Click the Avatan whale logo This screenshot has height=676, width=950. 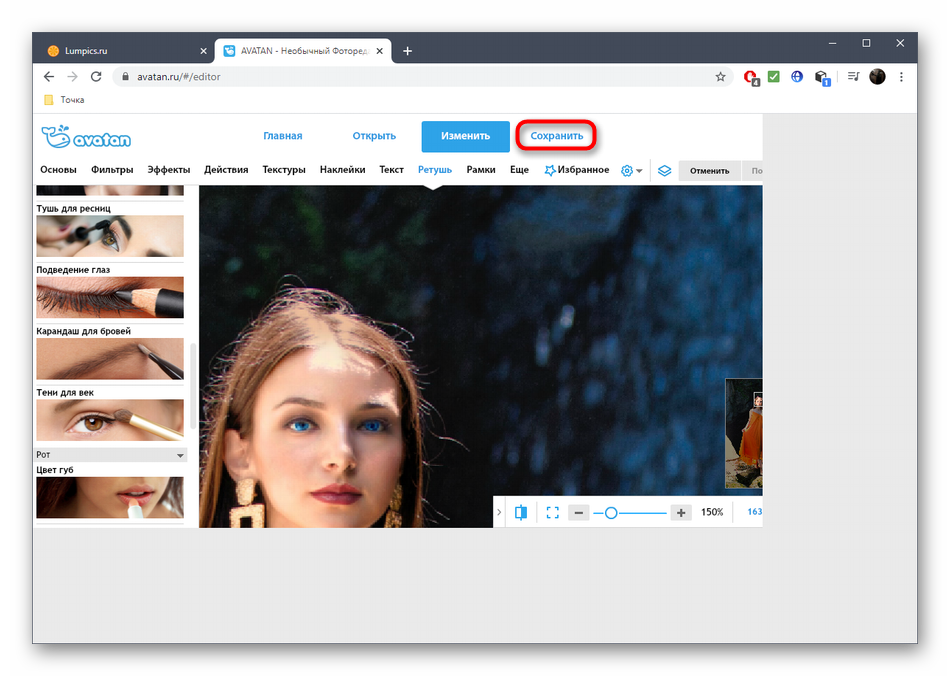(x=86, y=137)
